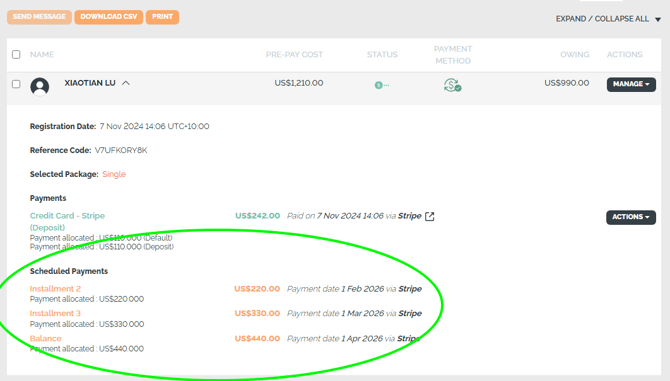670x381 pixels.
Task: Download the CSV file
Action: [x=109, y=17]
